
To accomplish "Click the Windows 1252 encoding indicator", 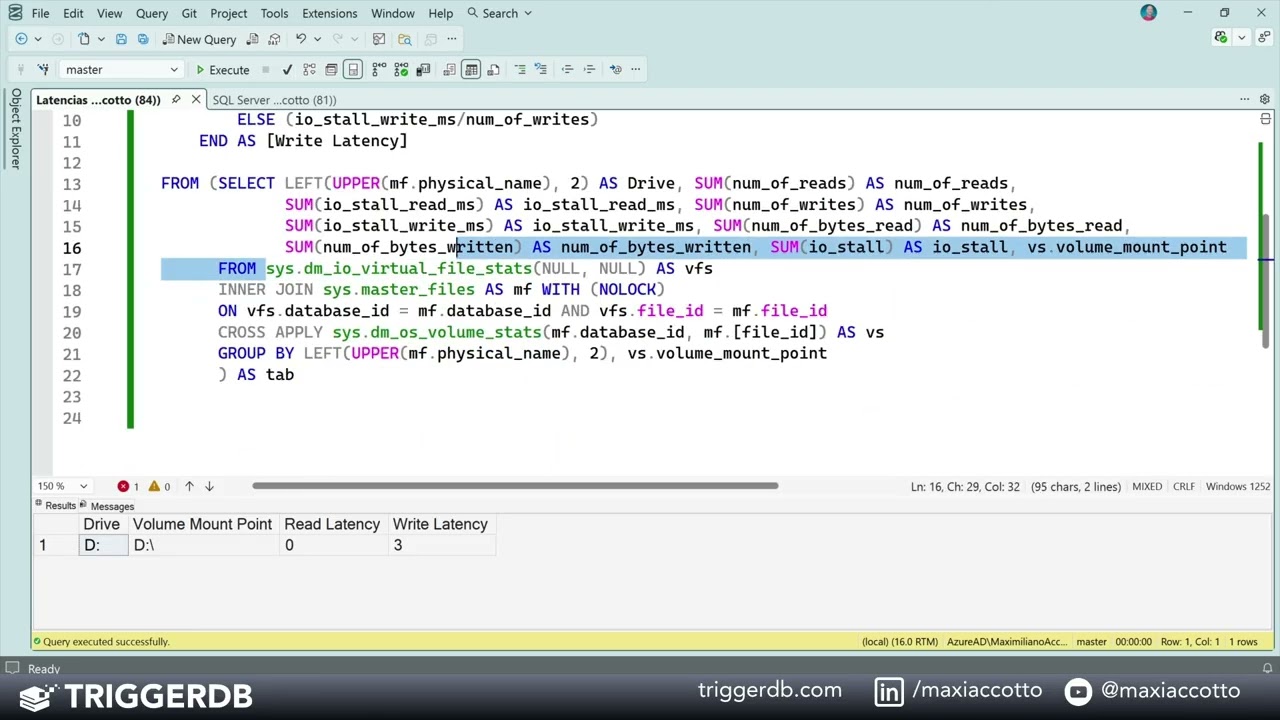I will click(x=1238, y=486).
